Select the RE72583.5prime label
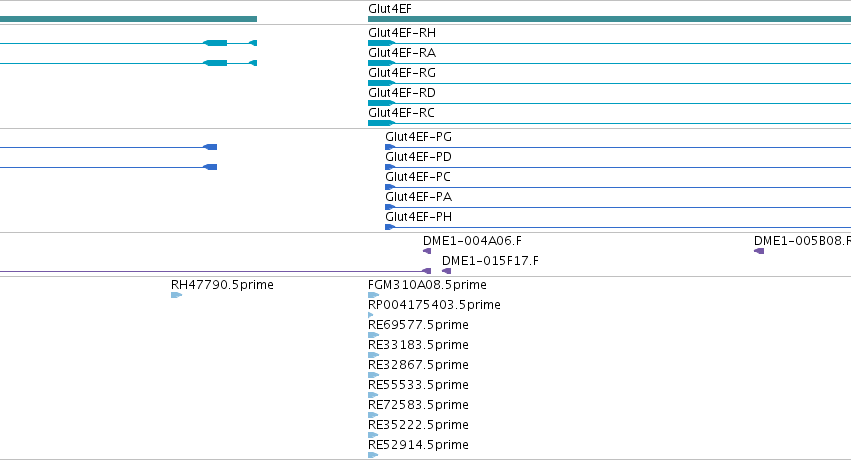851x460 pixels. pyautogui.click(x=418, y=406)
